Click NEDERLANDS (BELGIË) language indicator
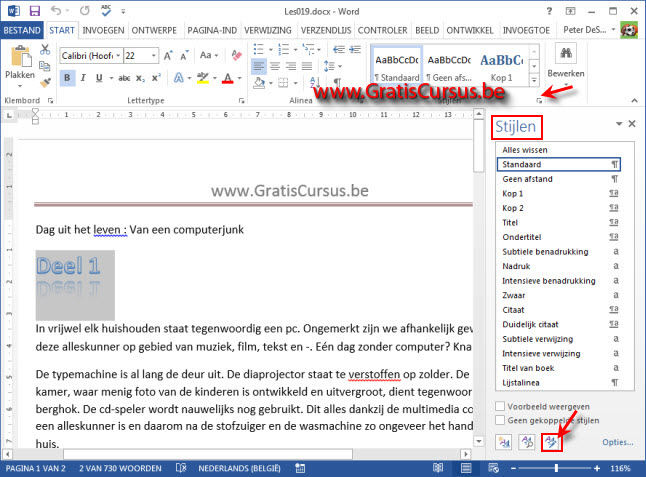The image size is (646, 477). pos(239,468)
